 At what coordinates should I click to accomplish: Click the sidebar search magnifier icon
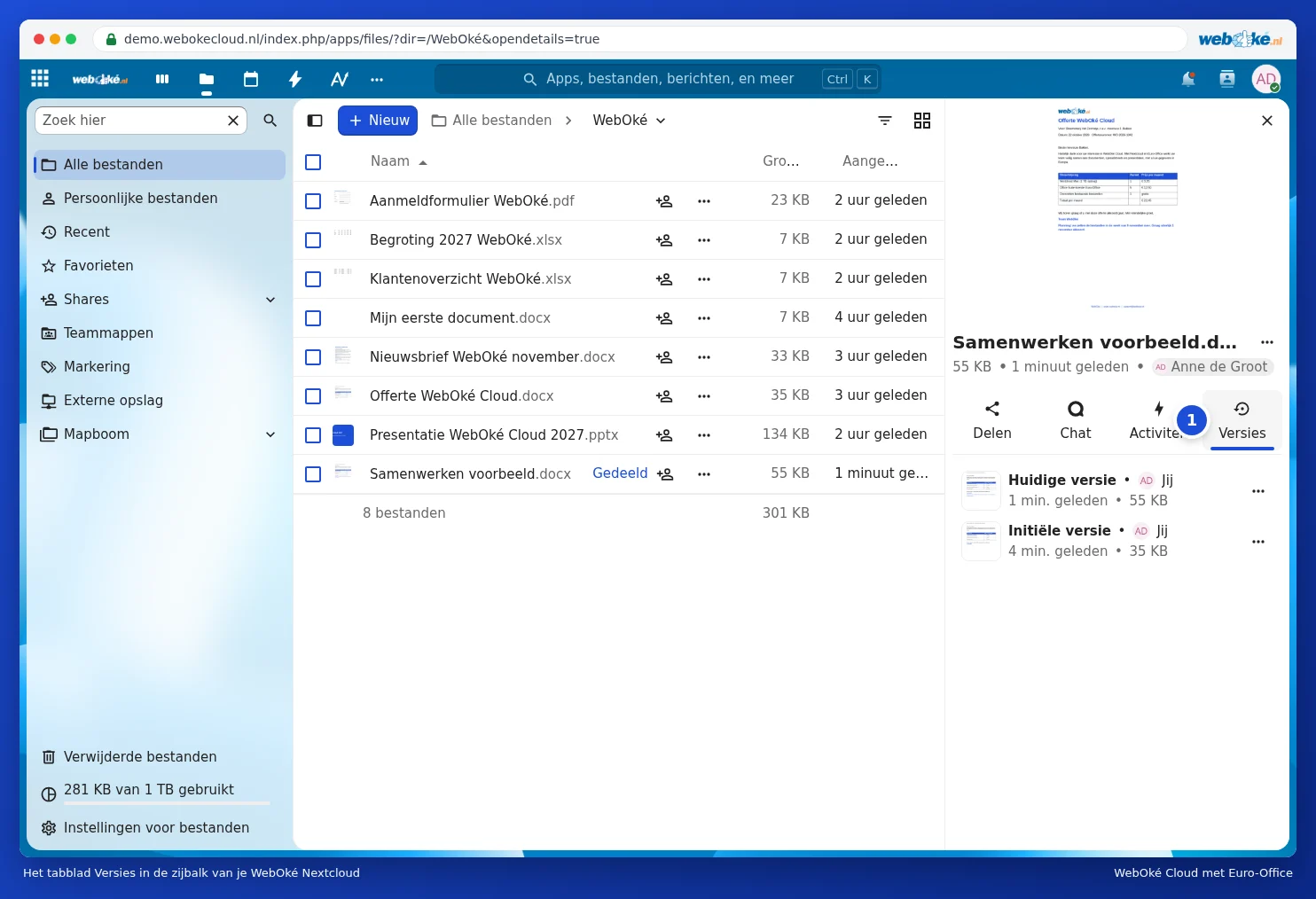[270, 121]
